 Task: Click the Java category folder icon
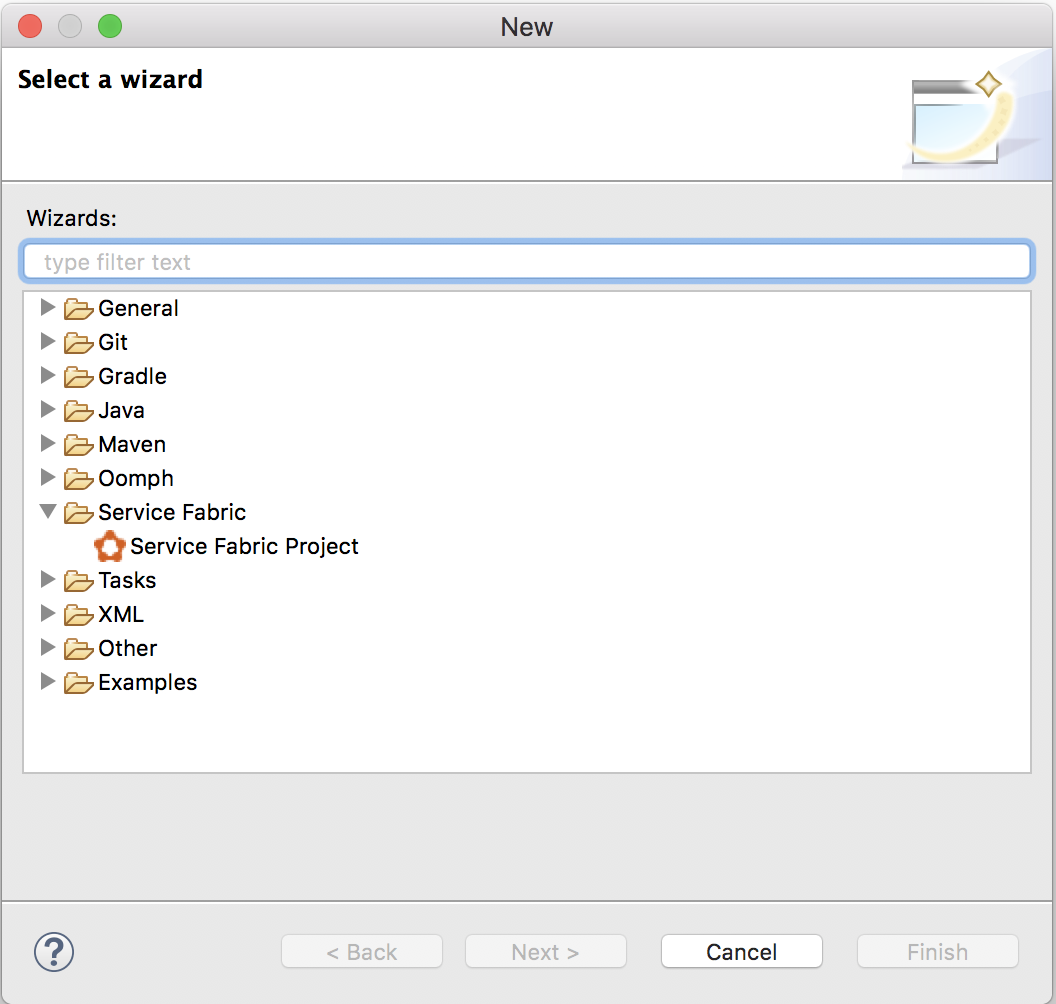(78, 410)
